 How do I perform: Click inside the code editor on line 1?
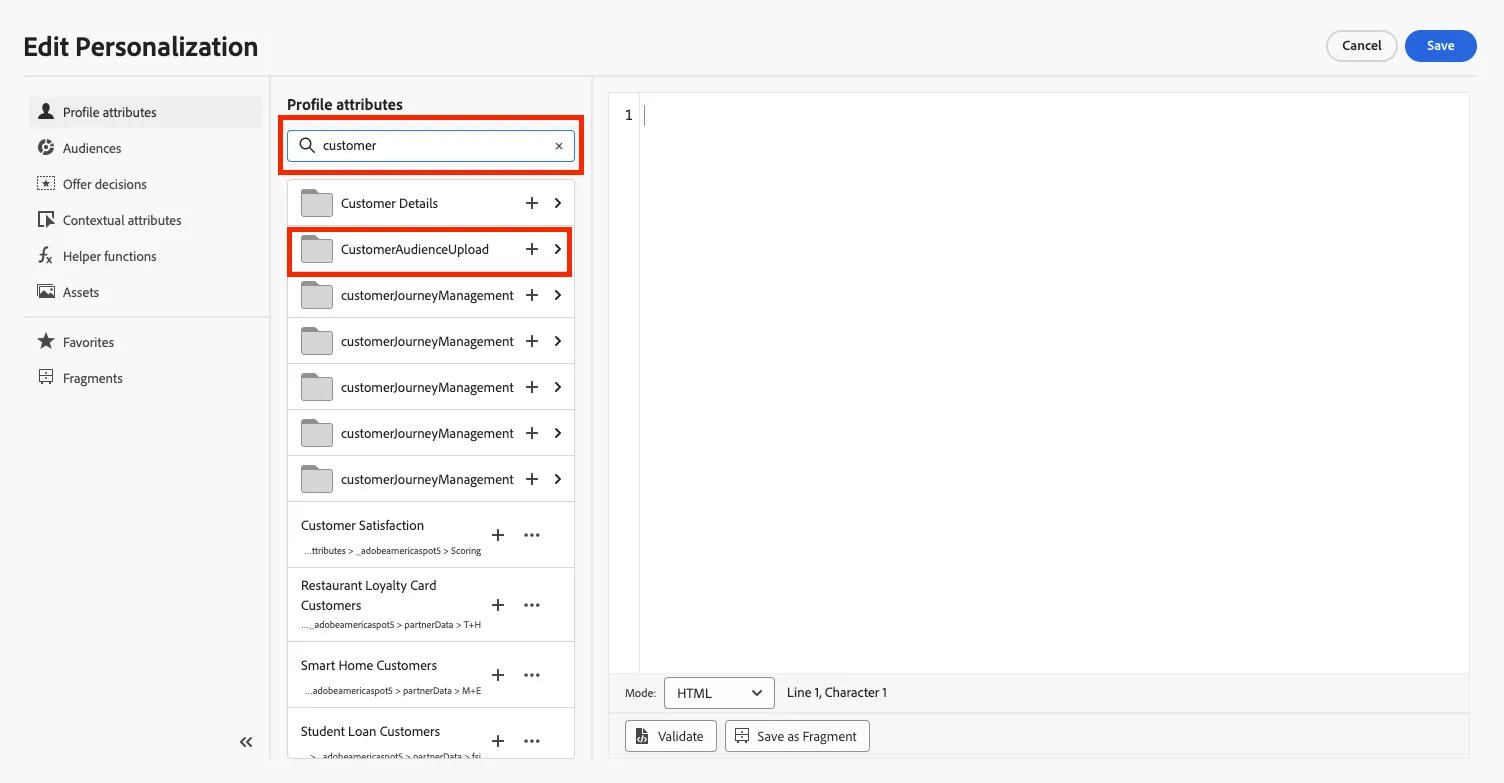1054,116
